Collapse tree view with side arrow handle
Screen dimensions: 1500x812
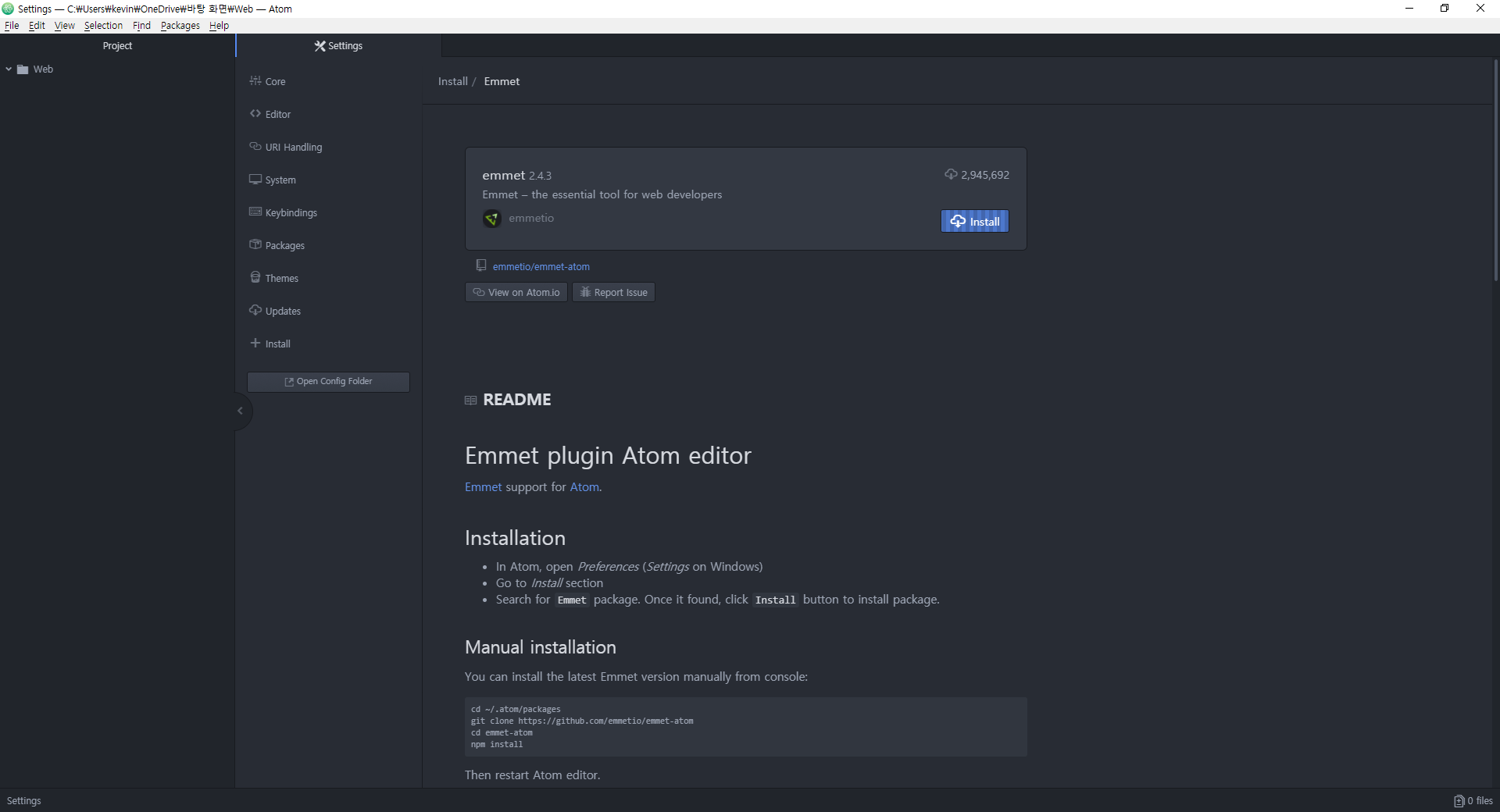[x=241, y=411]
